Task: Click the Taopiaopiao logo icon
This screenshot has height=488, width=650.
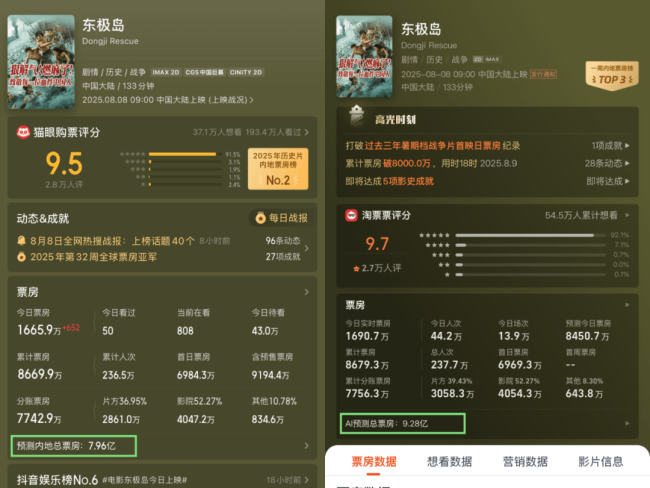Action: [351, 215]
